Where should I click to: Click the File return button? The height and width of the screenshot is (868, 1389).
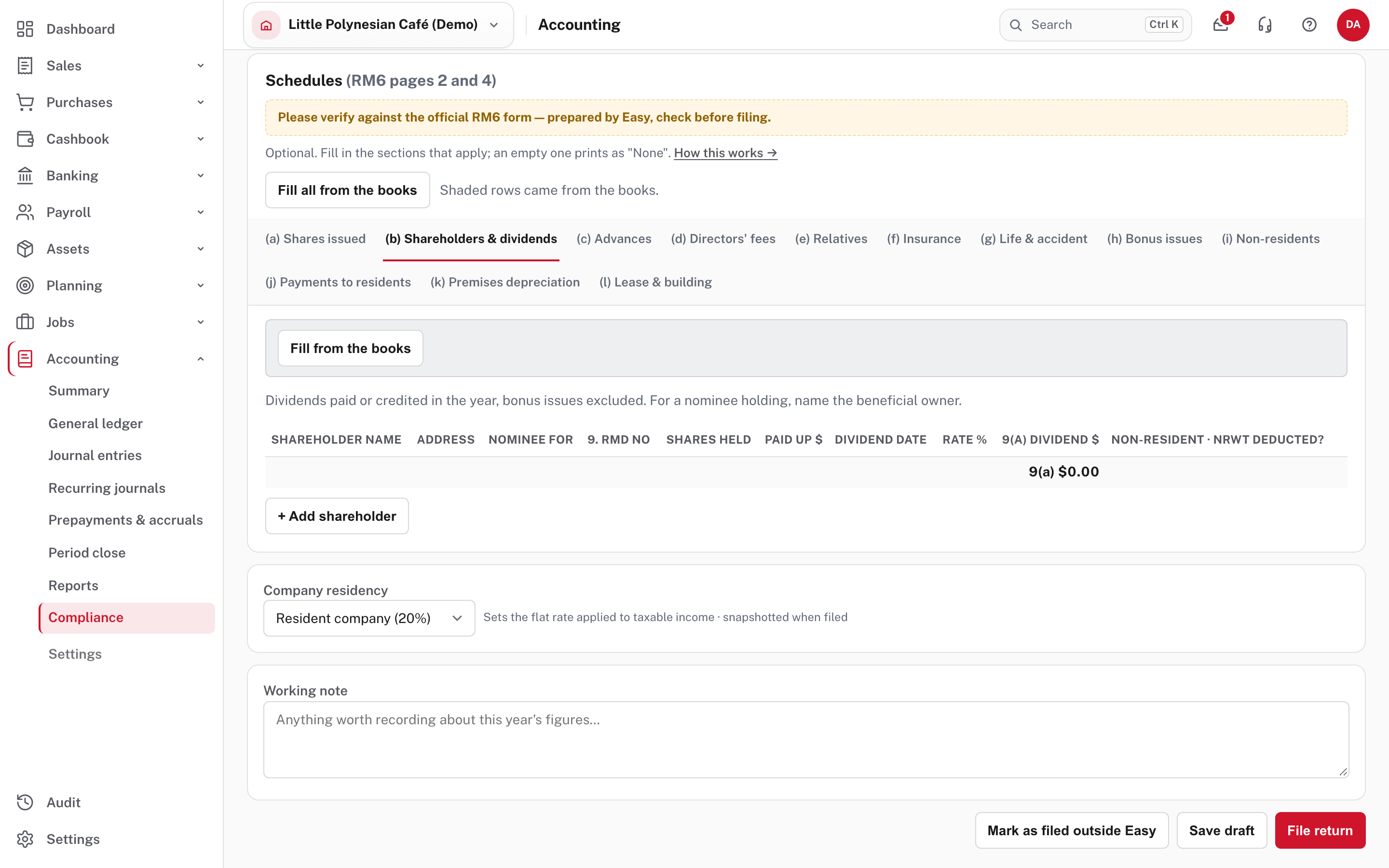[1320, 831]
